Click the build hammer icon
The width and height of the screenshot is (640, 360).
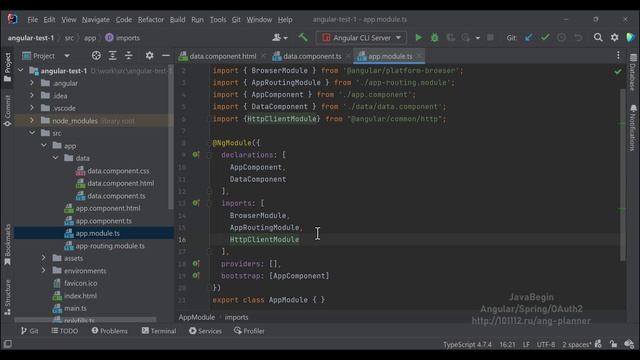point(302,38)
